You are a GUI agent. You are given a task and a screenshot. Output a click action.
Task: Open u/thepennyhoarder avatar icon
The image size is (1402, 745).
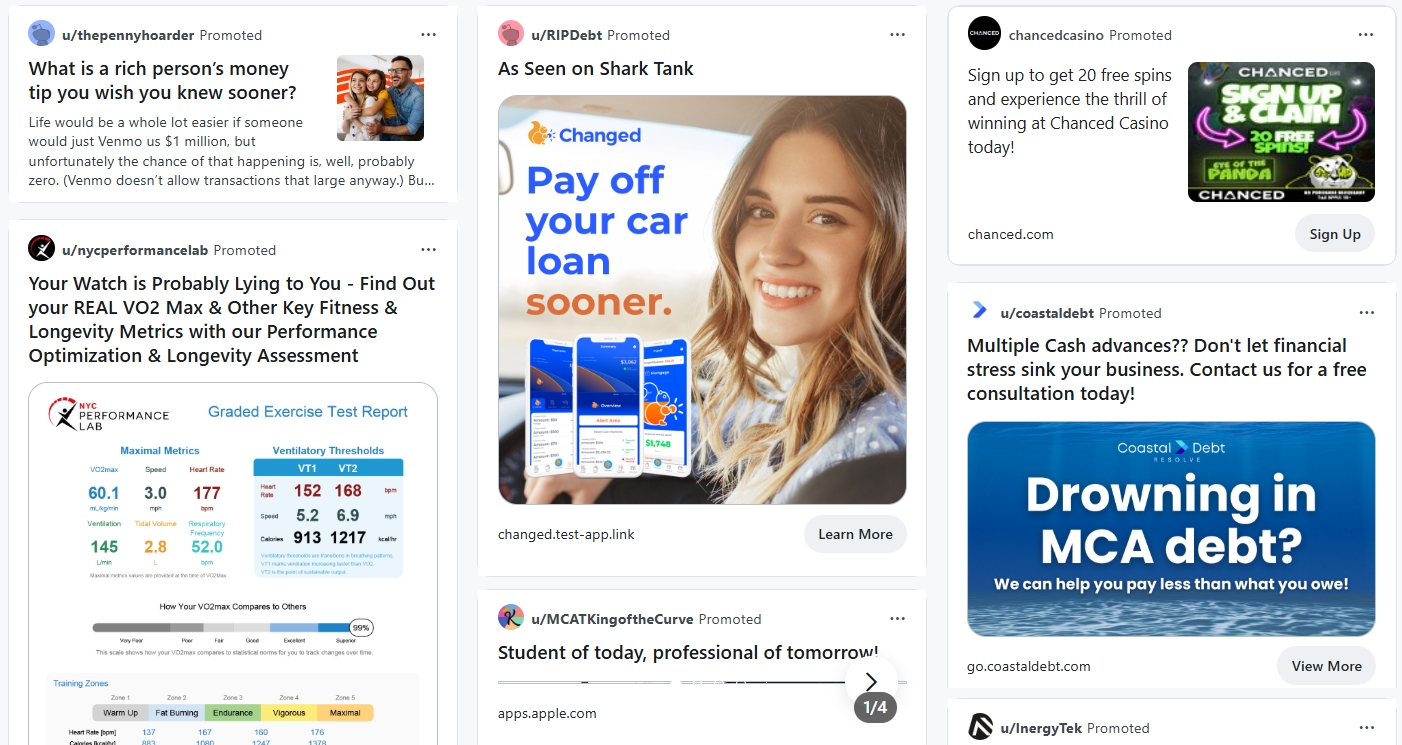(42, 34)
